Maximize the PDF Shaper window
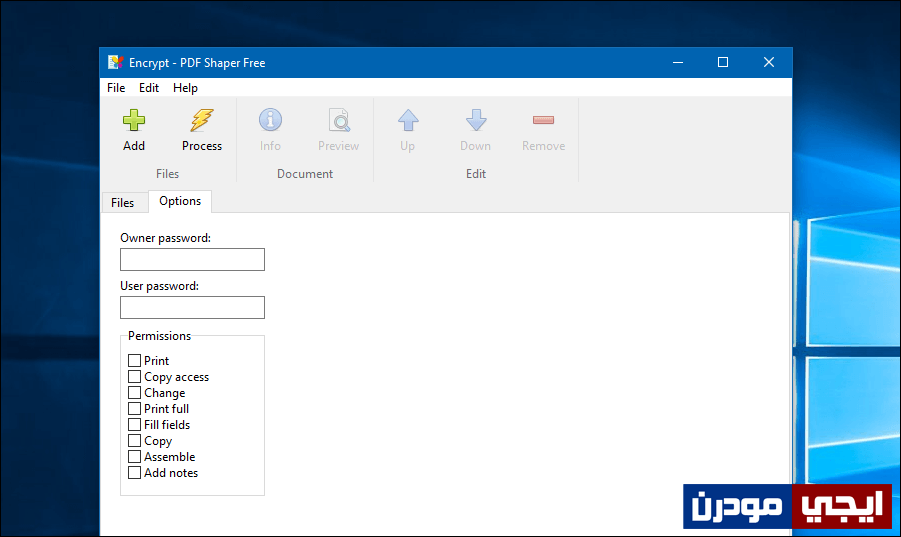Screen dimensions: 901x537 point(723,63)
